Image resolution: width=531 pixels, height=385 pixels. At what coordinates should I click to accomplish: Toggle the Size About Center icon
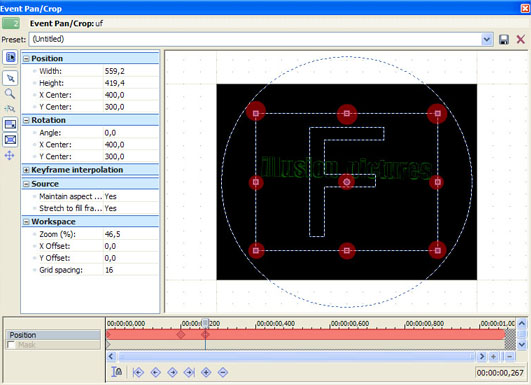tap(10, 140)
